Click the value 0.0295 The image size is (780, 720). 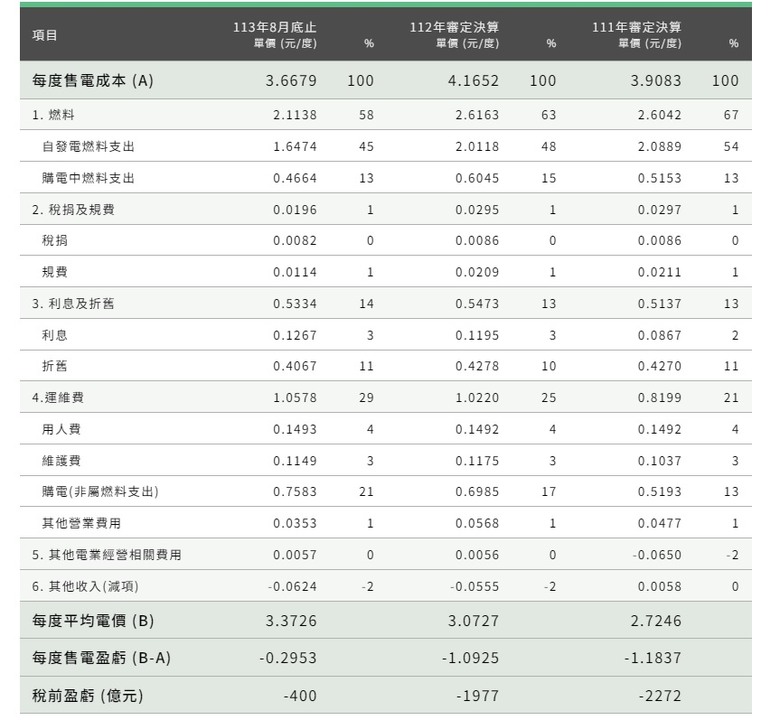pyautogui.click(x=477, y=210)
